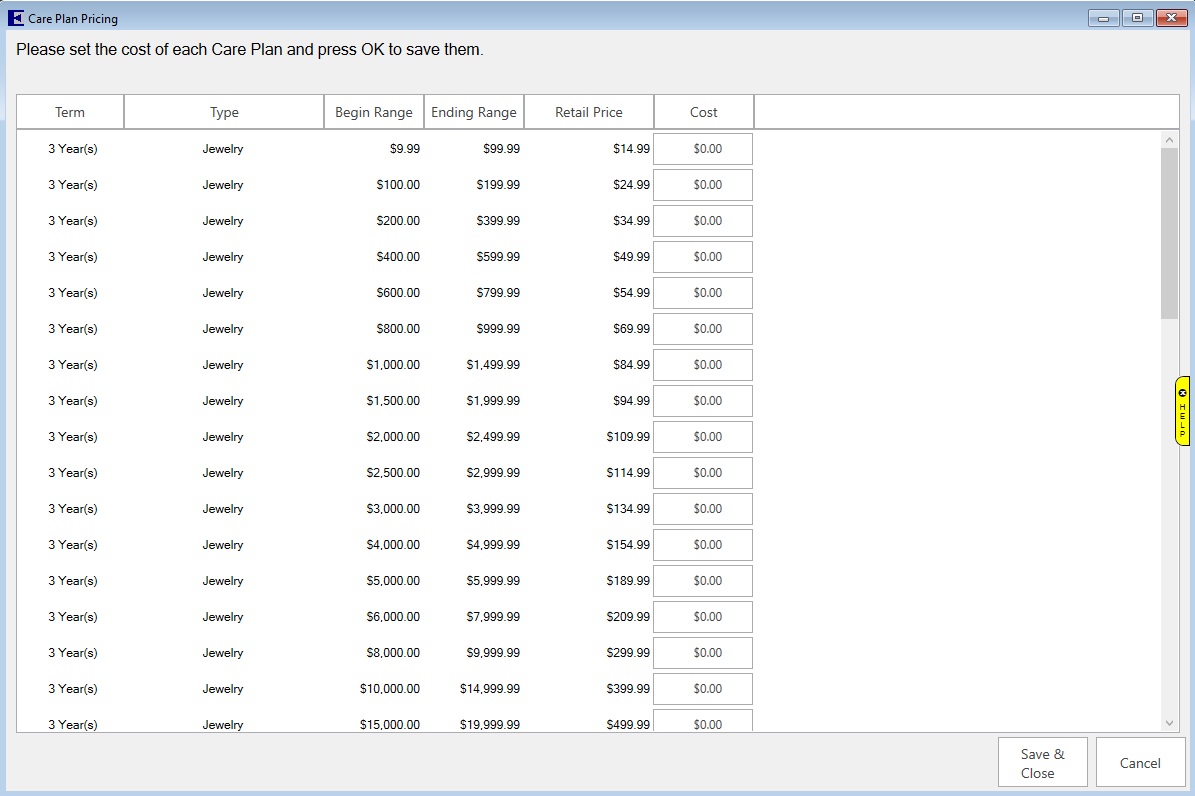Click the Begin Range column header
Image resolution: width=1195 pixels, height=796 pixels.
[x=374, y=112]
